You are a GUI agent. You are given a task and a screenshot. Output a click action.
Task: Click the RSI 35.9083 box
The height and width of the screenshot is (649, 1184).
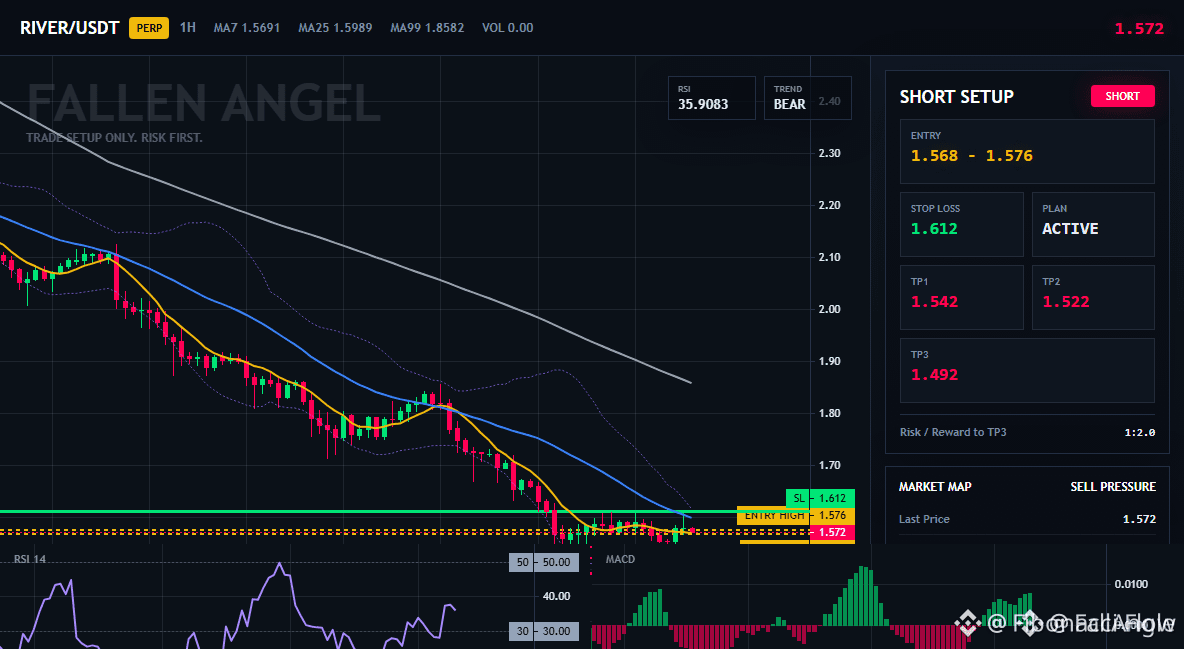pyautogui.click(x=711, y=97)
